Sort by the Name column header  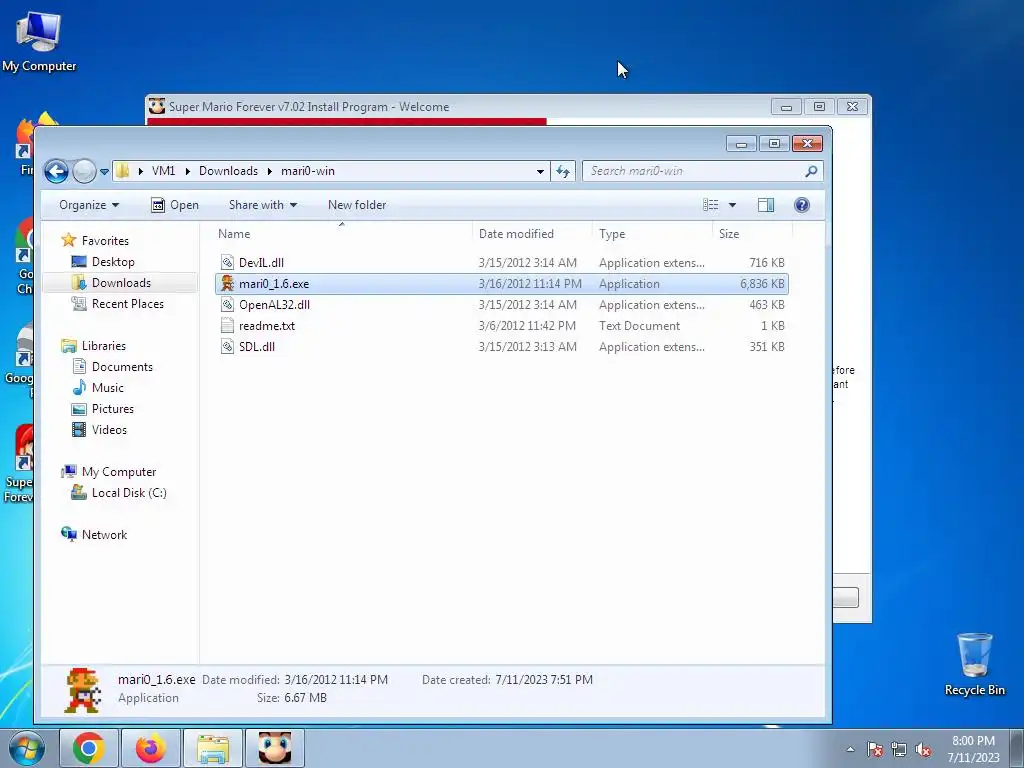tap(234, 234)
